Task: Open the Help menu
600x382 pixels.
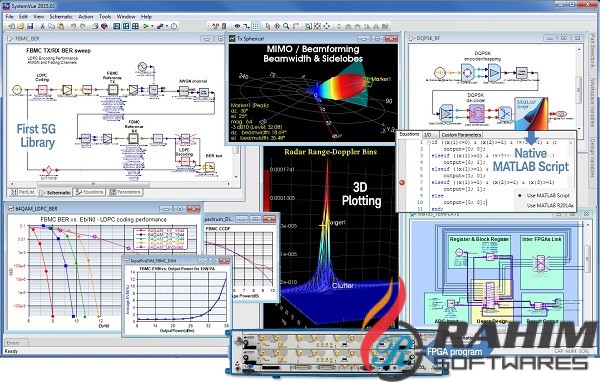Action: [146, 16]
